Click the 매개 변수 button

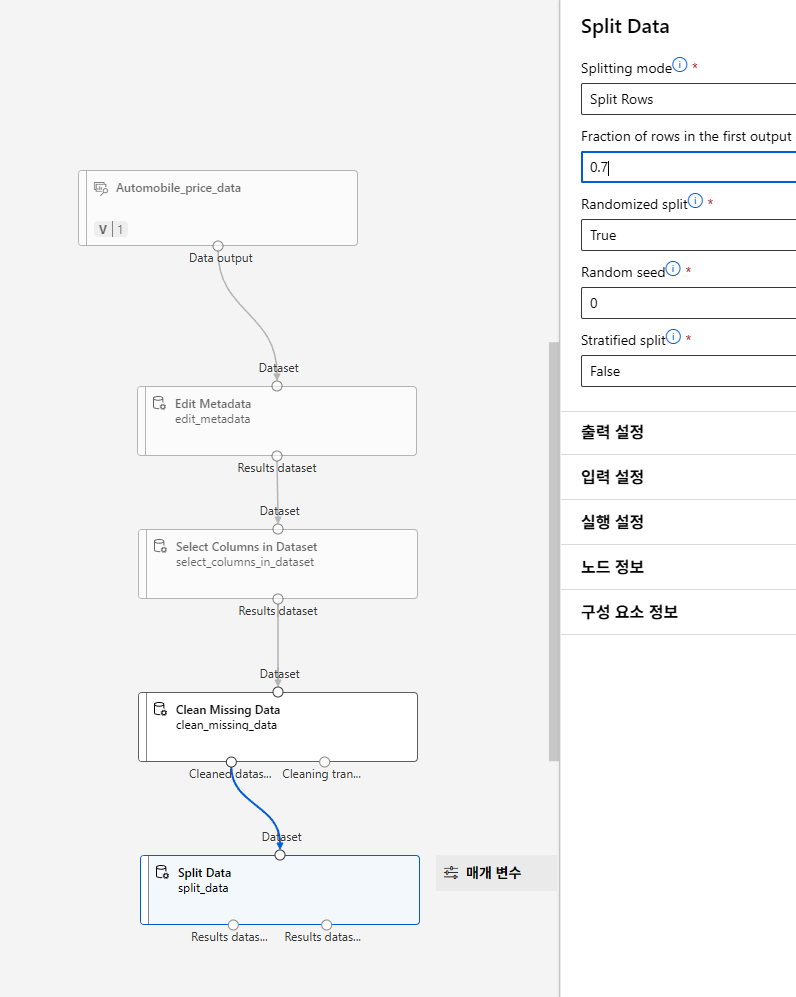496,872
